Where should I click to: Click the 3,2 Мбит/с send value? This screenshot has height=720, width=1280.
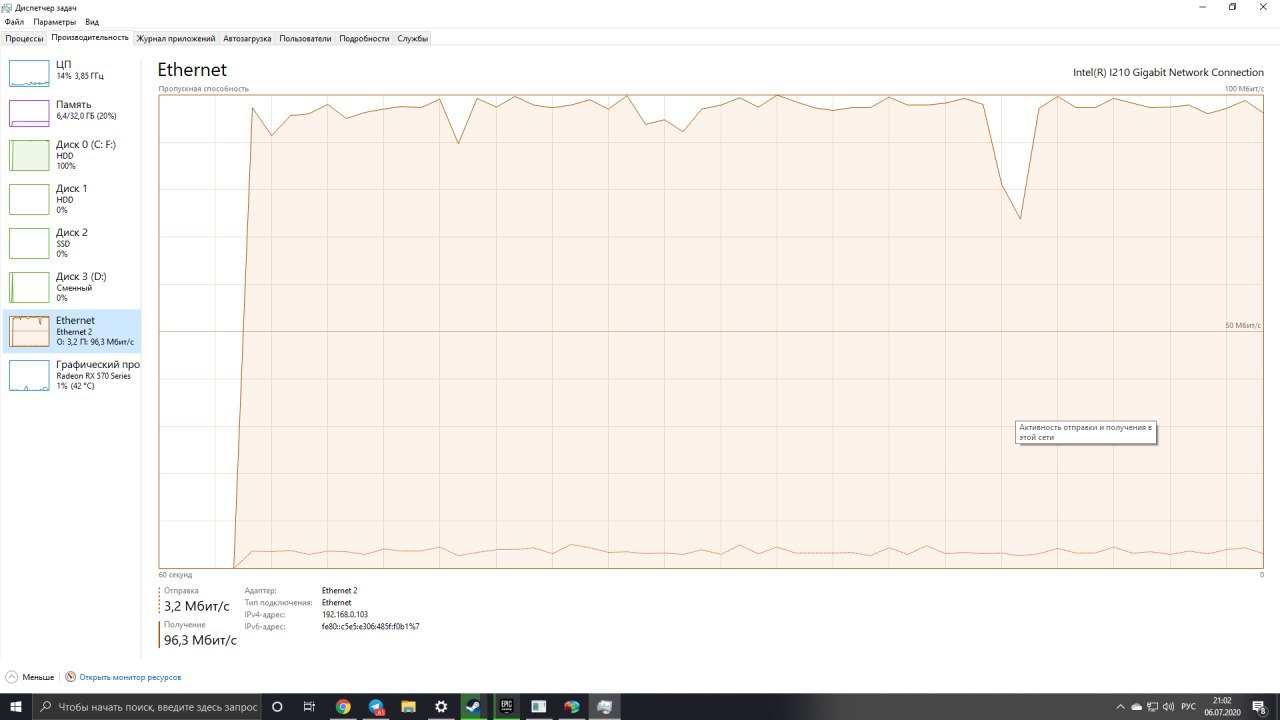coord(196,606)
